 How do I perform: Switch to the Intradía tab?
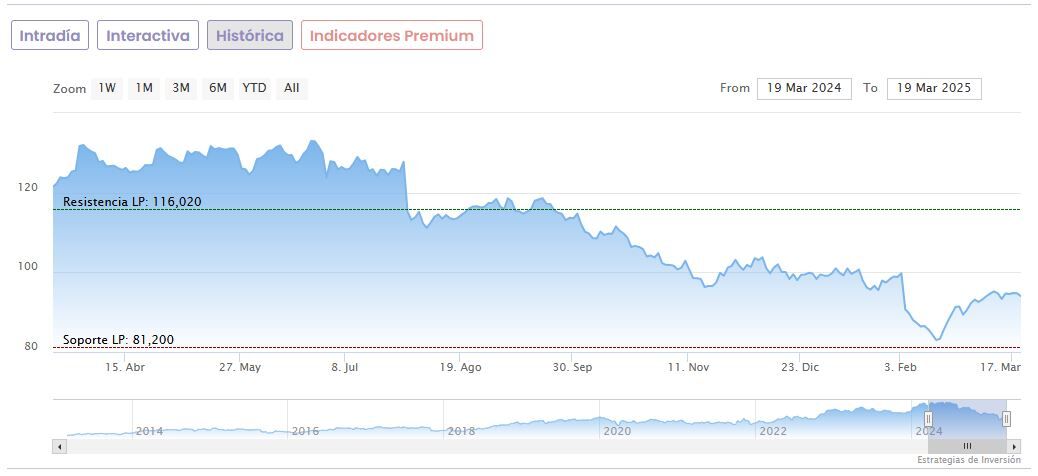pos(50,35)
